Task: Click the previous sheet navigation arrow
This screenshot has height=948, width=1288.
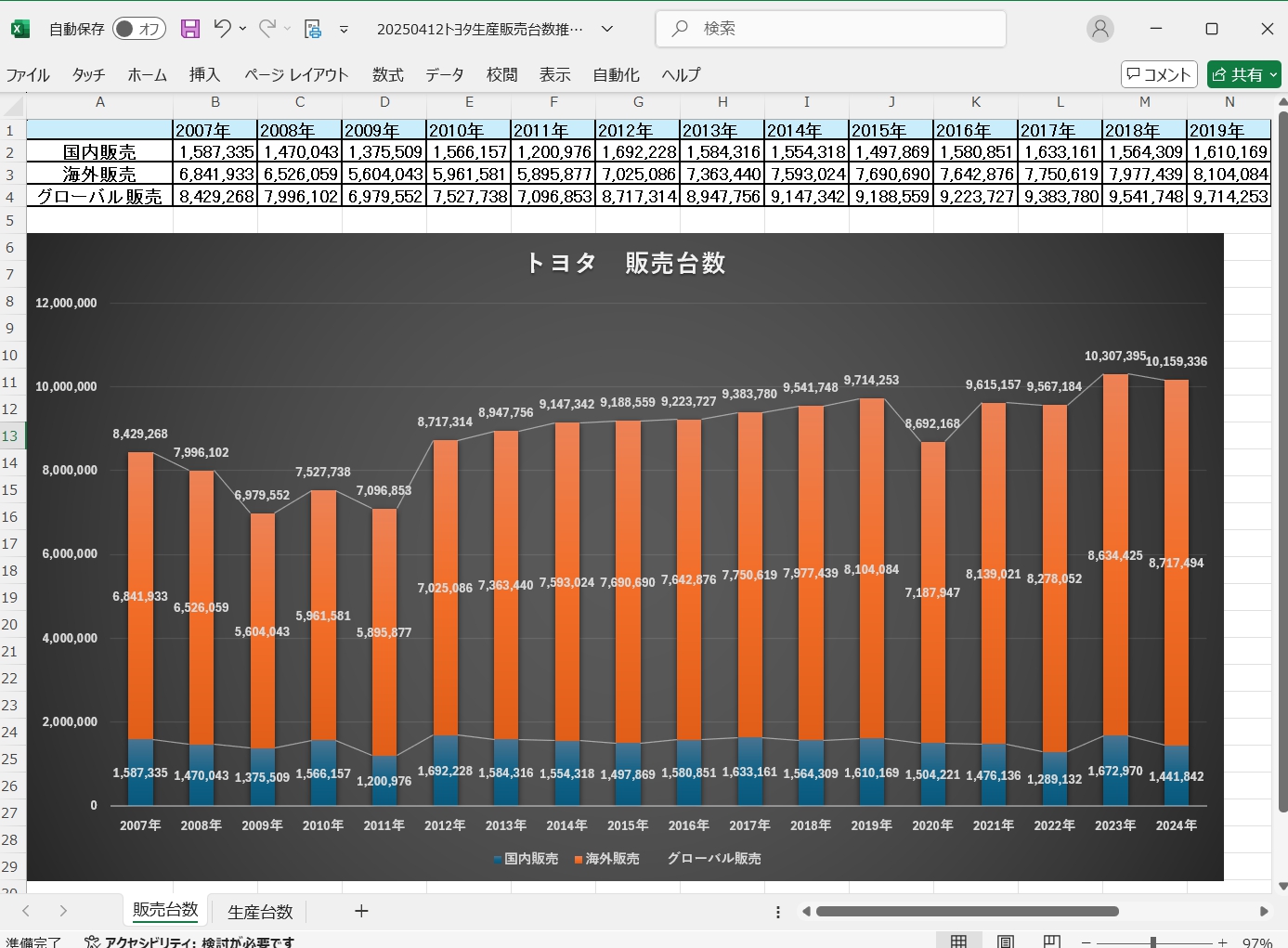Action: tap(26, 912)
